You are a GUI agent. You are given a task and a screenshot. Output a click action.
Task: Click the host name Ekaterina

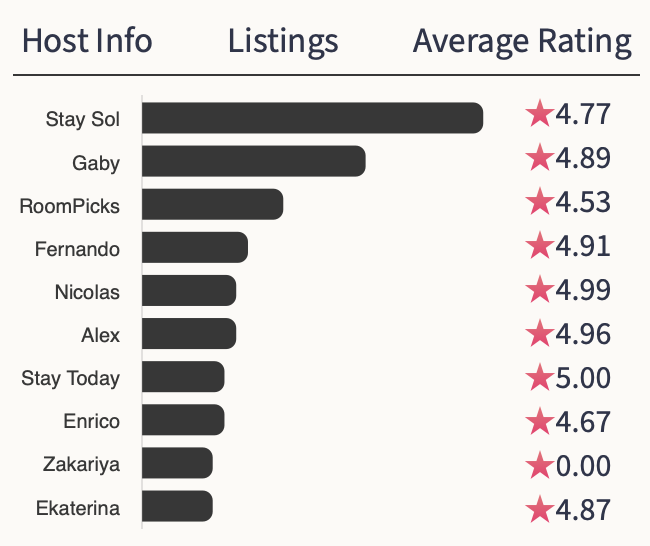point(77,509)
